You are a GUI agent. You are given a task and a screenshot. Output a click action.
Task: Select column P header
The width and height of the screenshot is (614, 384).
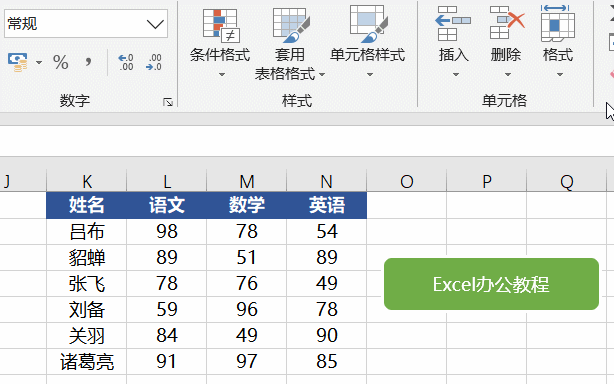pyautogui.click(x=486, y=181)
